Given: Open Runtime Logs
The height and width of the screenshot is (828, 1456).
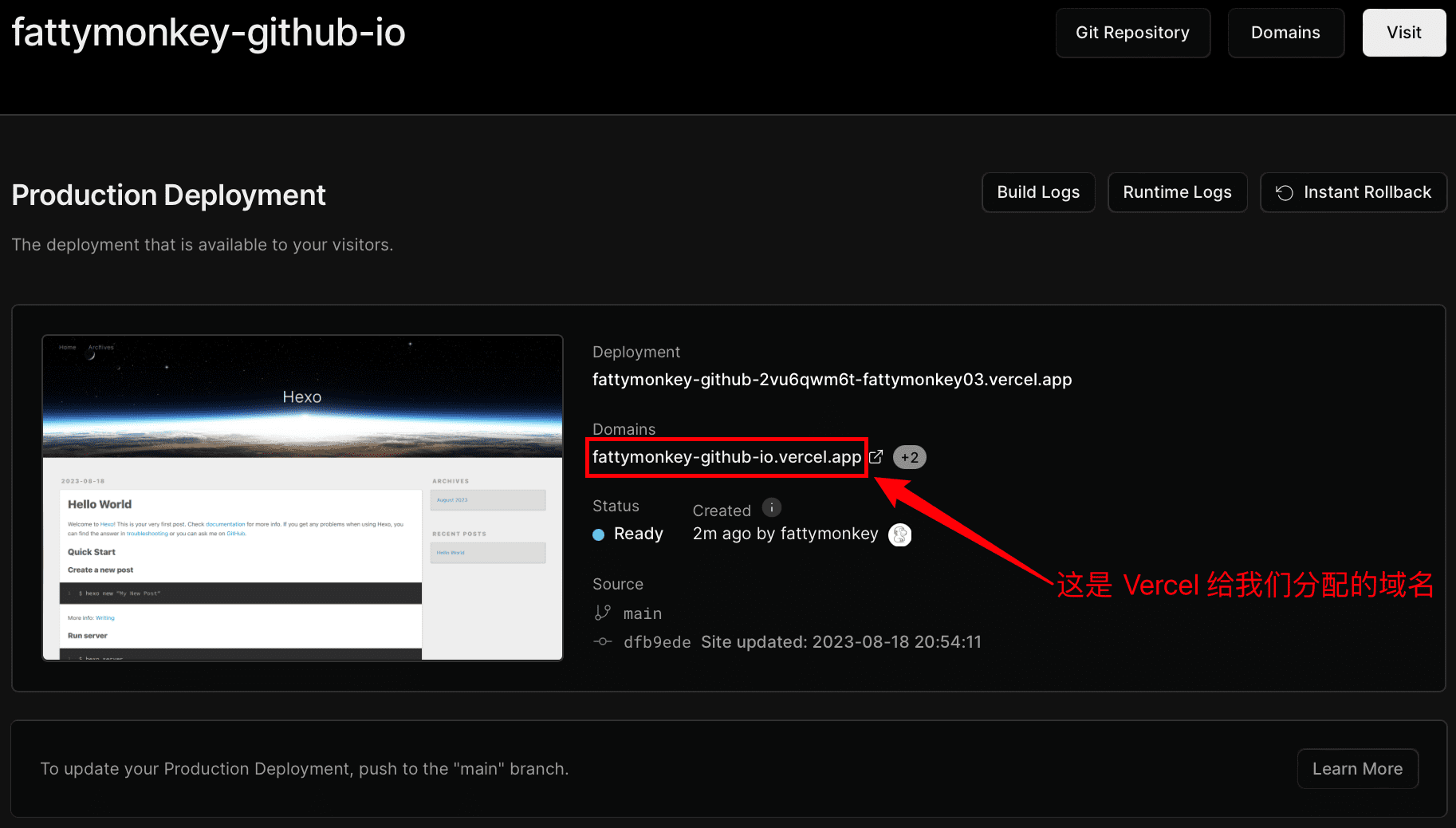Looking at the screenshot, I should click(x=1178, y=192).
